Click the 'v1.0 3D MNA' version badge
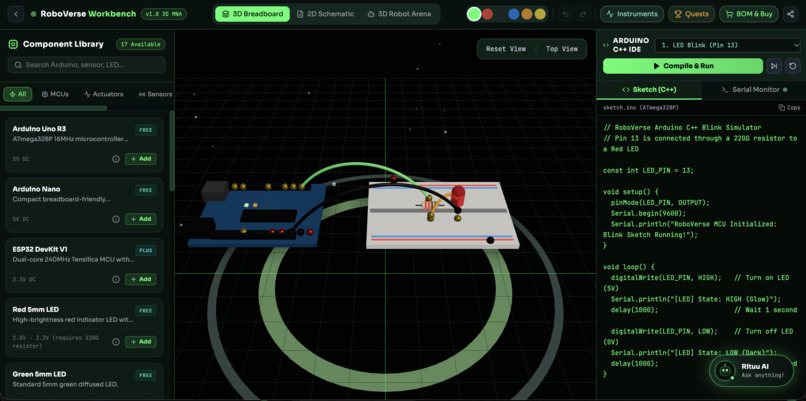 163,14
